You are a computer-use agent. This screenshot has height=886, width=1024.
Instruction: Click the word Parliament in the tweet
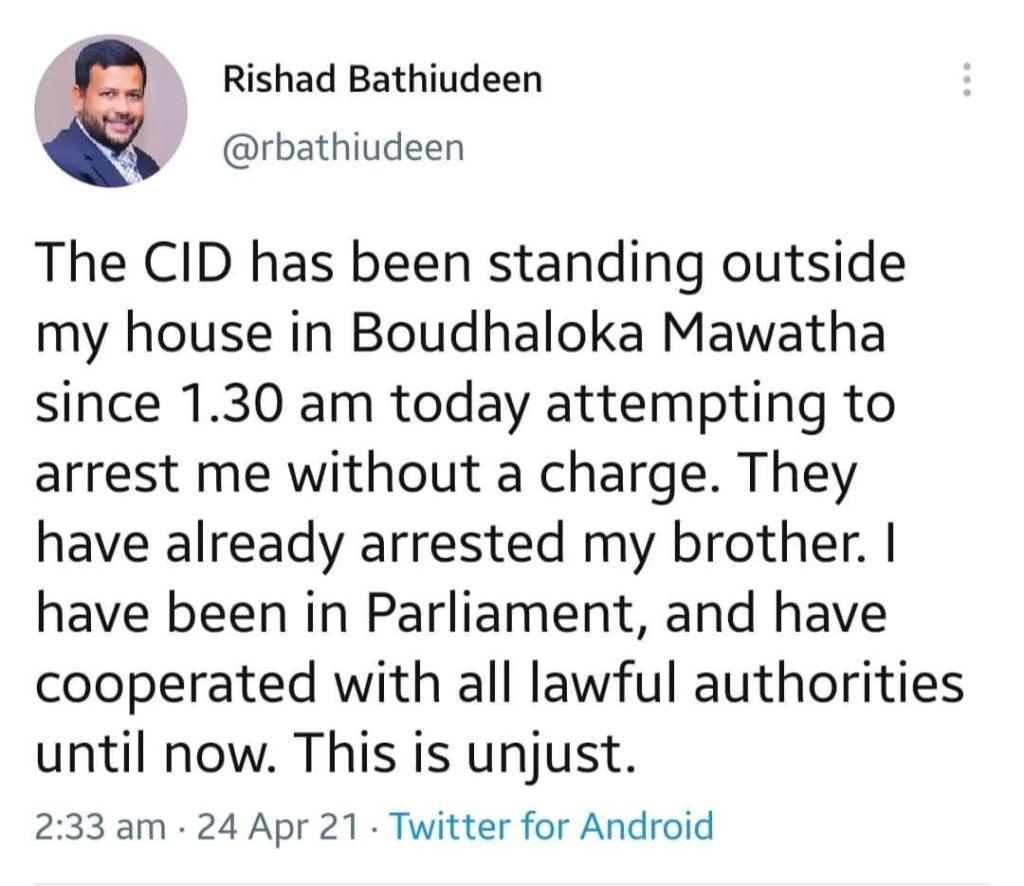504,616
